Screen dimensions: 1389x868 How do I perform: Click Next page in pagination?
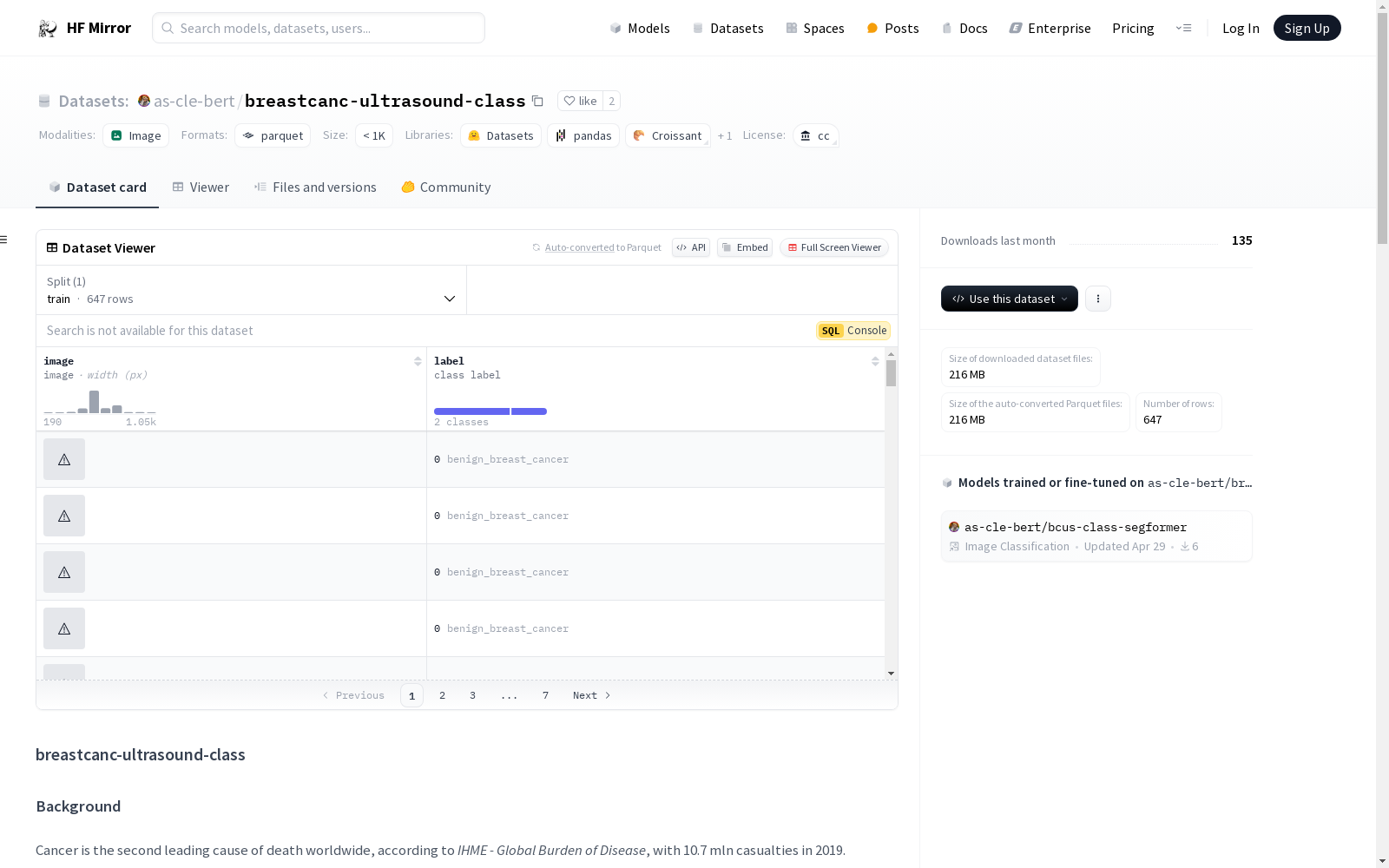point(592,695)
